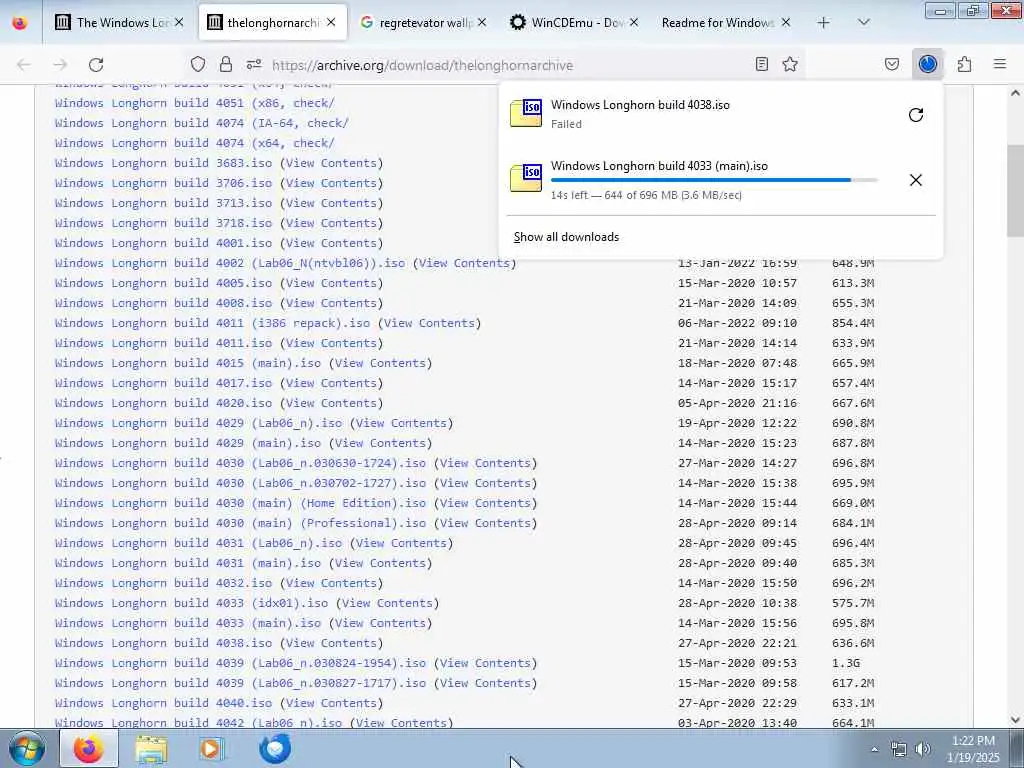The height and width of the screenshot is (768, 1024).
Task: Open build 4074 (IA-64, check/ folder link
Action: point(202,123)
